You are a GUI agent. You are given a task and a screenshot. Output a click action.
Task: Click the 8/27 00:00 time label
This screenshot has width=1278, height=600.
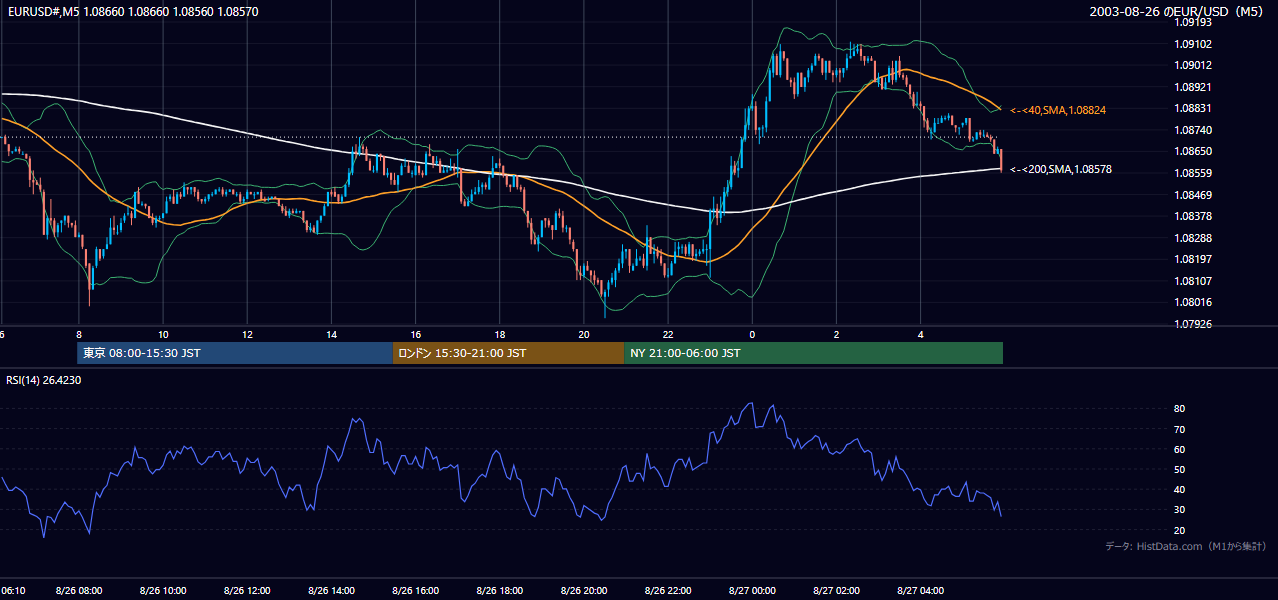(x=751, y=591)
